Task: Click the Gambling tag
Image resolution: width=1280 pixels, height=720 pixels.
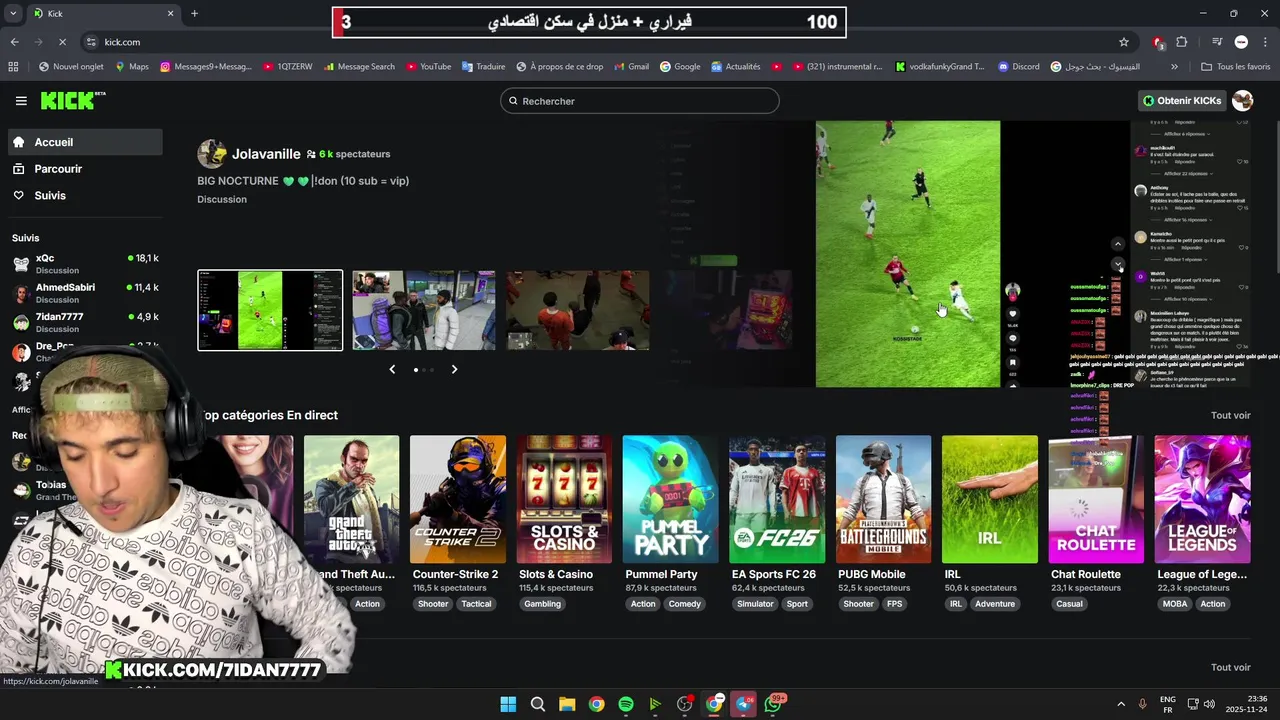Action: tap(543, 604)
